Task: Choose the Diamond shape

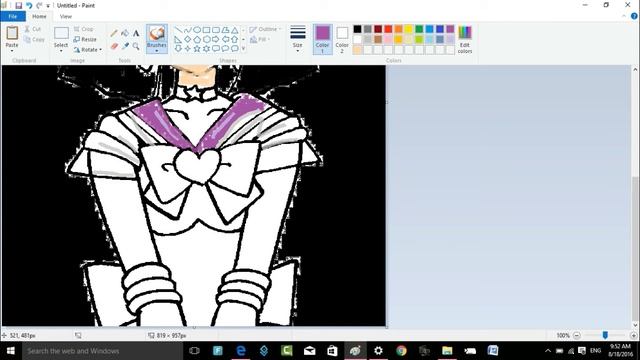Action: tap(188, 39)
